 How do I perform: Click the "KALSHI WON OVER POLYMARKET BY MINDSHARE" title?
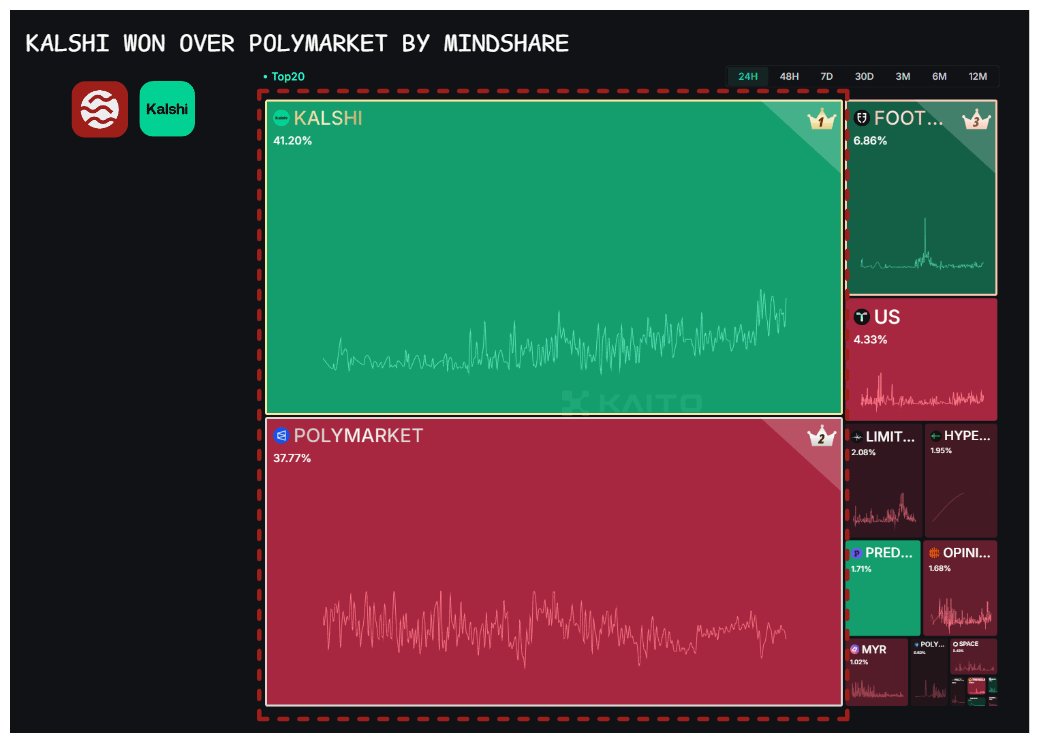click(297, 44)
